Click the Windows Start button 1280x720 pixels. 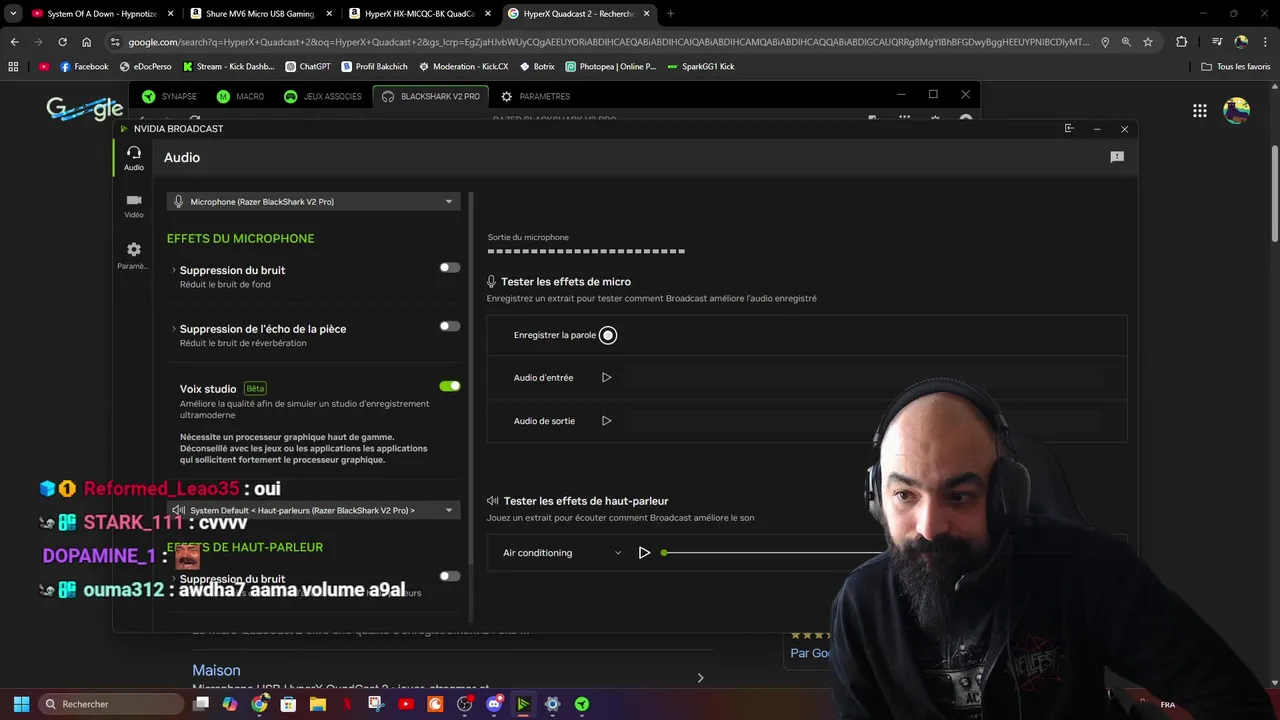click(21, 704)
